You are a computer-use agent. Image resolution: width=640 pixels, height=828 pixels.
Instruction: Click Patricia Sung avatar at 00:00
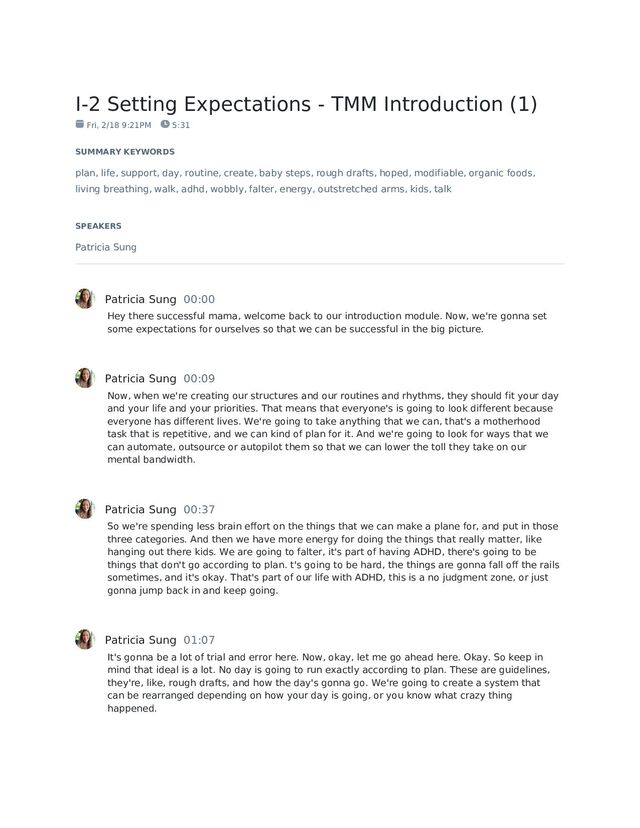[85, 298]
